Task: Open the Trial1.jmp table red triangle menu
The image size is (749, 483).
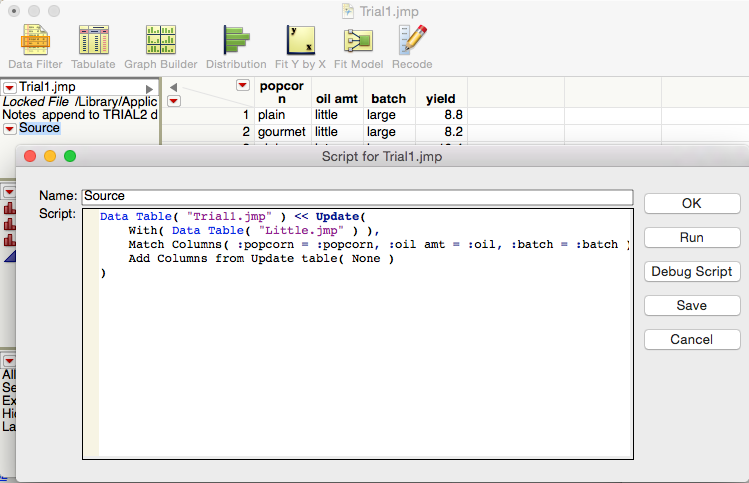Action: (9, 88)
